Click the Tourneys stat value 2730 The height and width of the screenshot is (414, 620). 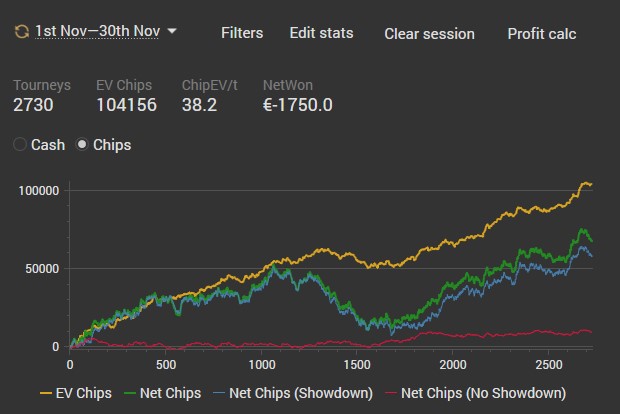coord(33,105)
